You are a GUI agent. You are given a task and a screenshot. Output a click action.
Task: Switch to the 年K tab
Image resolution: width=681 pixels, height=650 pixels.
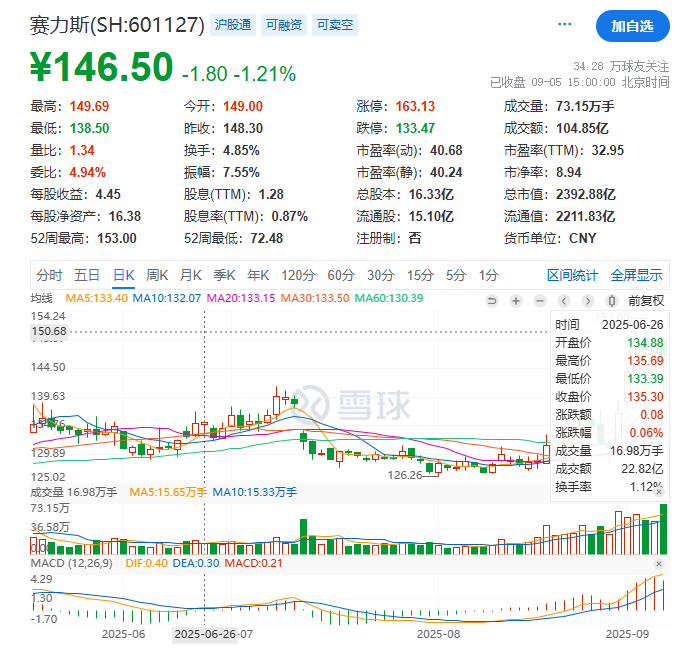tap(258, 275)
